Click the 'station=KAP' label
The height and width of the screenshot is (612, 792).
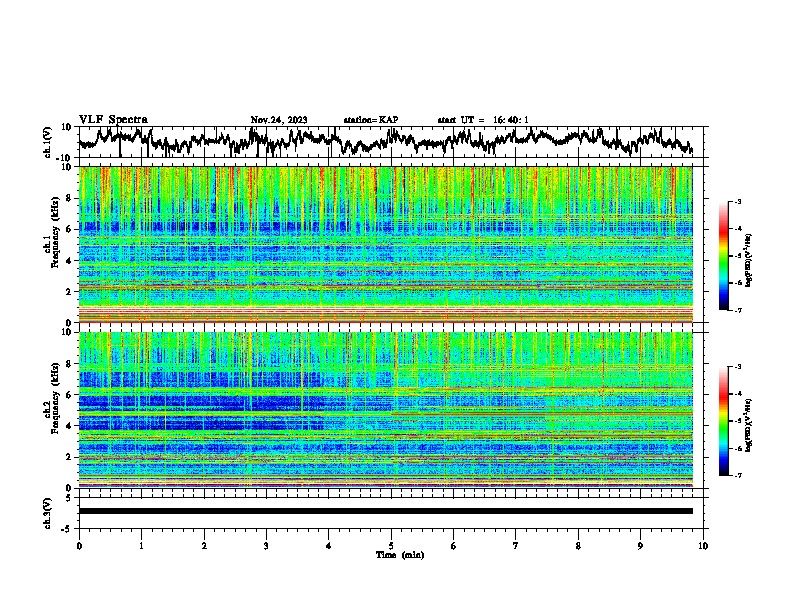pos(371,120)
